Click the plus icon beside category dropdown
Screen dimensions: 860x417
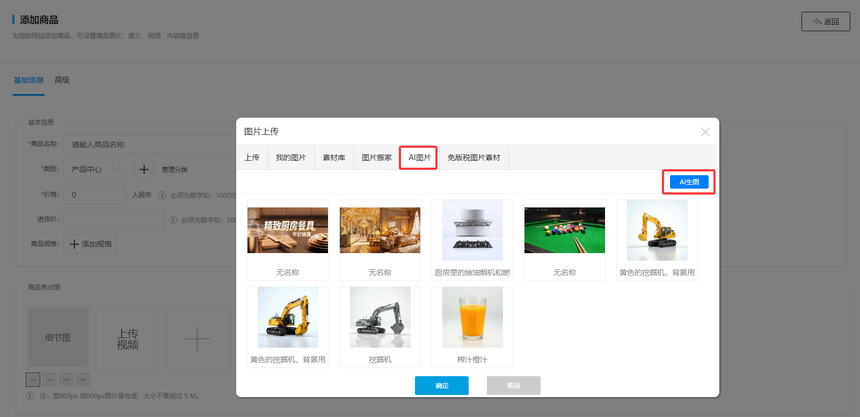[144, 170]
